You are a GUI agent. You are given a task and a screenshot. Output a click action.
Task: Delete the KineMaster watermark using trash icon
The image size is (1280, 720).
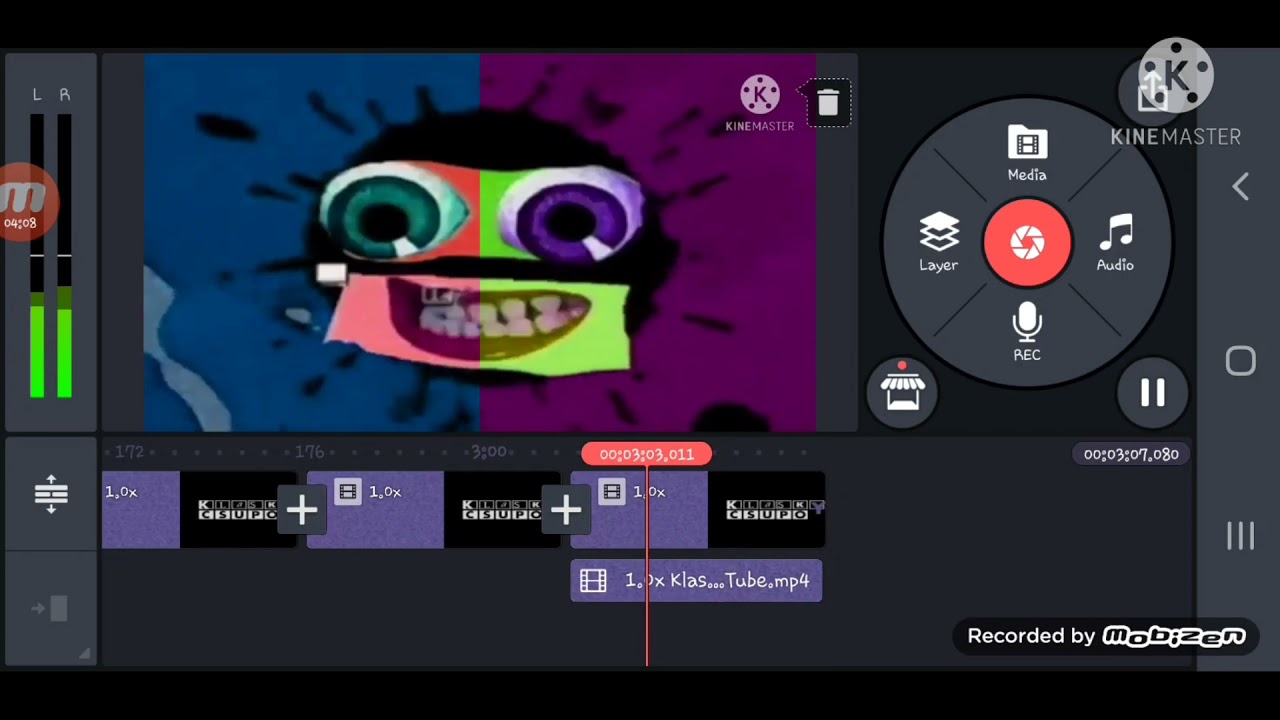click(828, 102)
